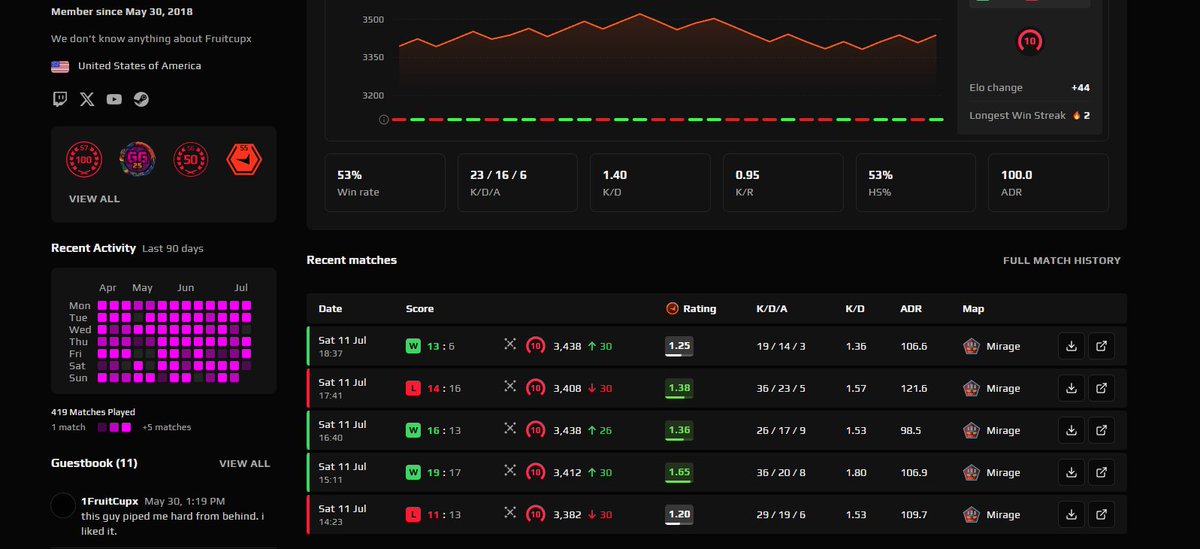Click the Rating column header icon
The width and height of the screenshot is (1200, 549).
(x=672, y=309)
